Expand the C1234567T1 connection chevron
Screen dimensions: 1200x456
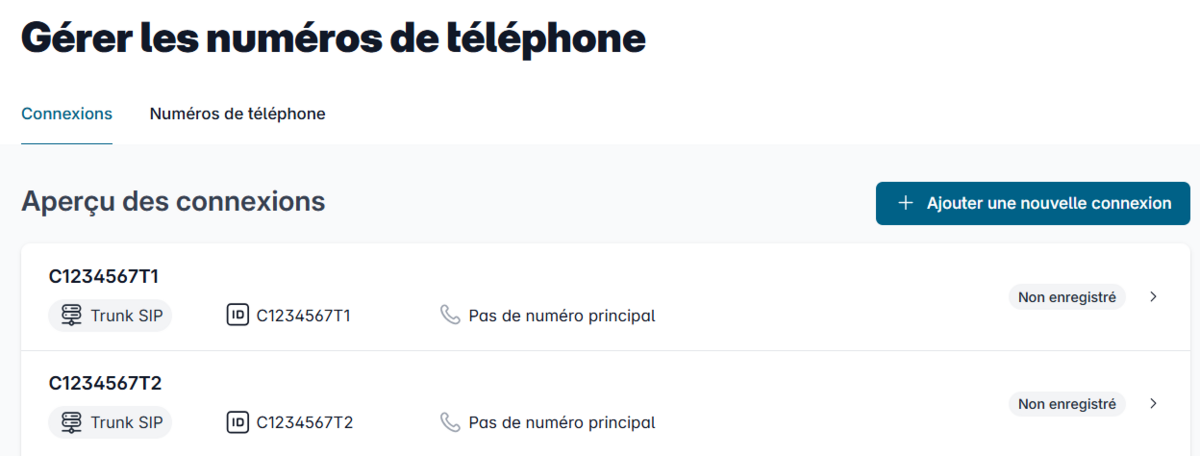click(1153, 297)
